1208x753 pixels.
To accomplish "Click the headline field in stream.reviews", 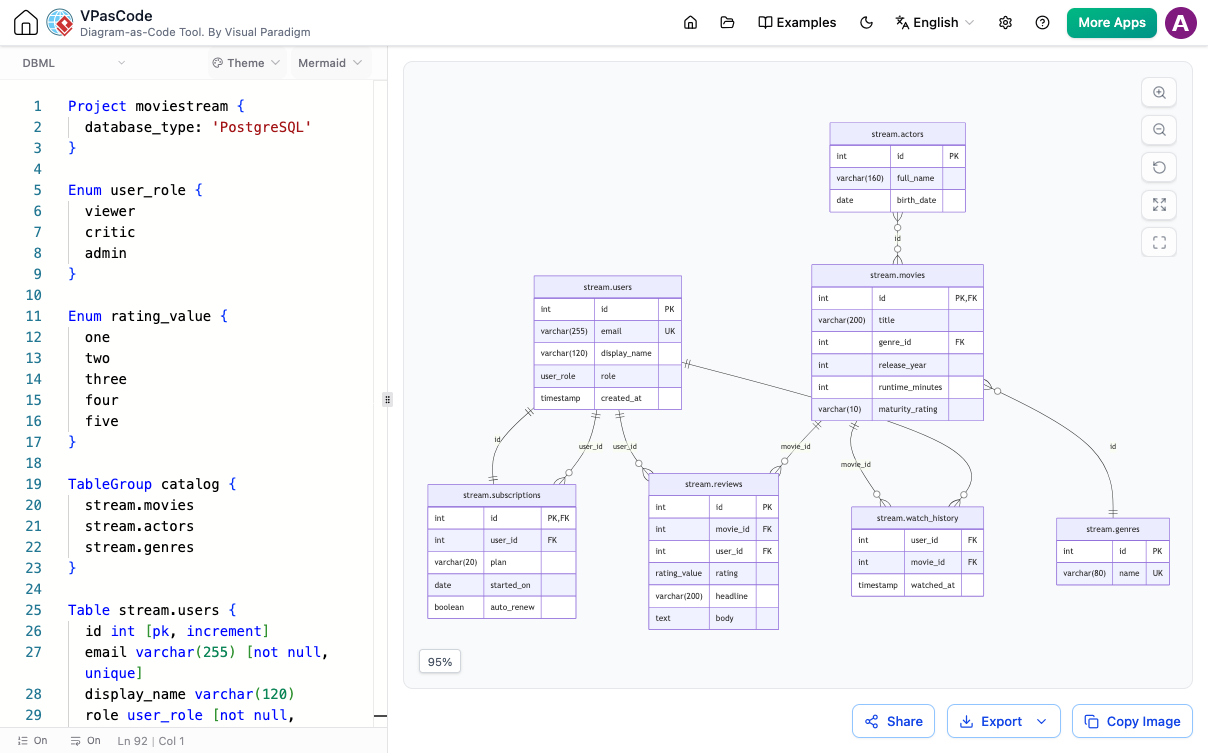I will 733,596.
